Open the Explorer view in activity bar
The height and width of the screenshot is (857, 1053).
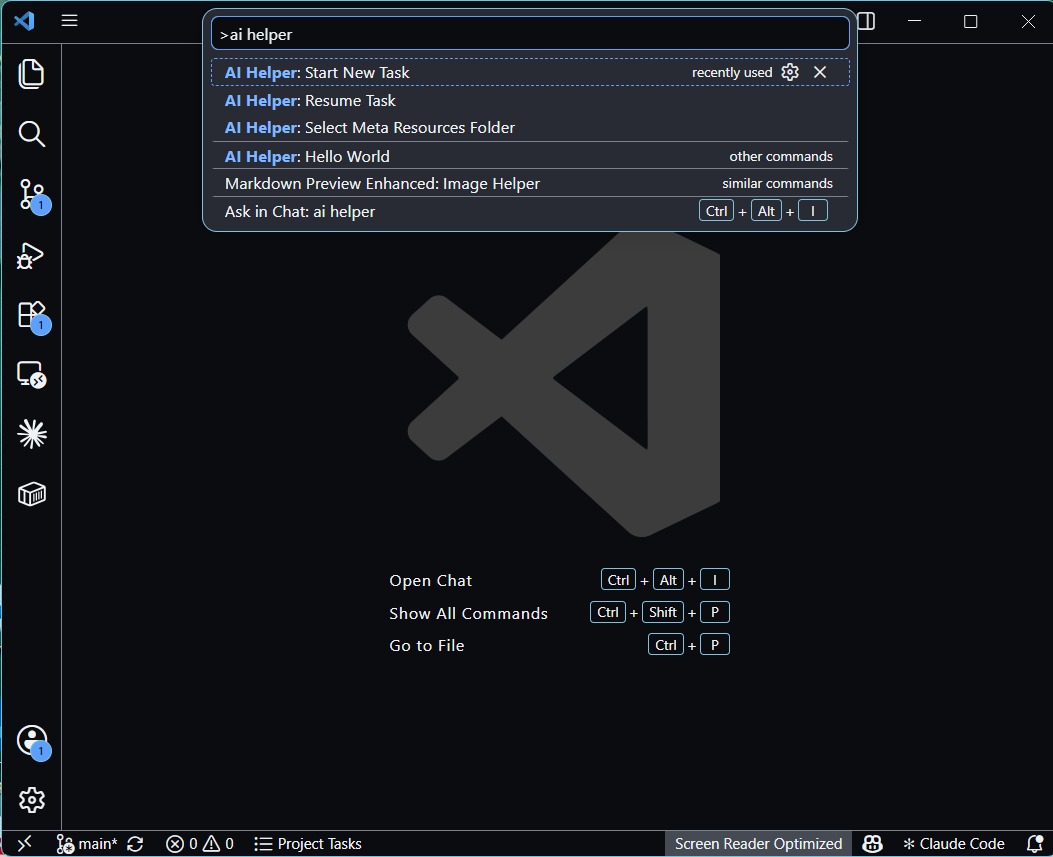[x=31, y=74]
